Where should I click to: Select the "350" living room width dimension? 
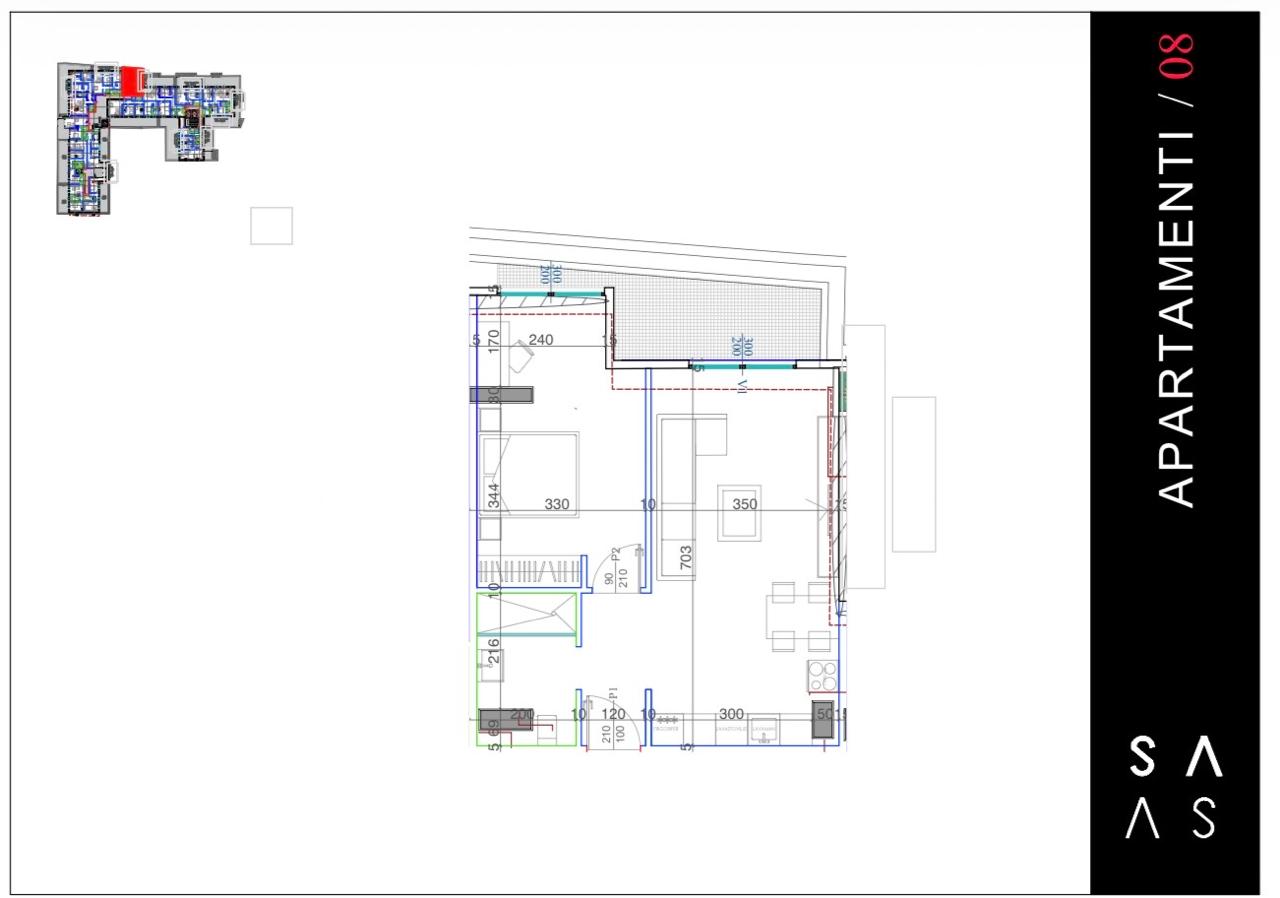[745, 504]
